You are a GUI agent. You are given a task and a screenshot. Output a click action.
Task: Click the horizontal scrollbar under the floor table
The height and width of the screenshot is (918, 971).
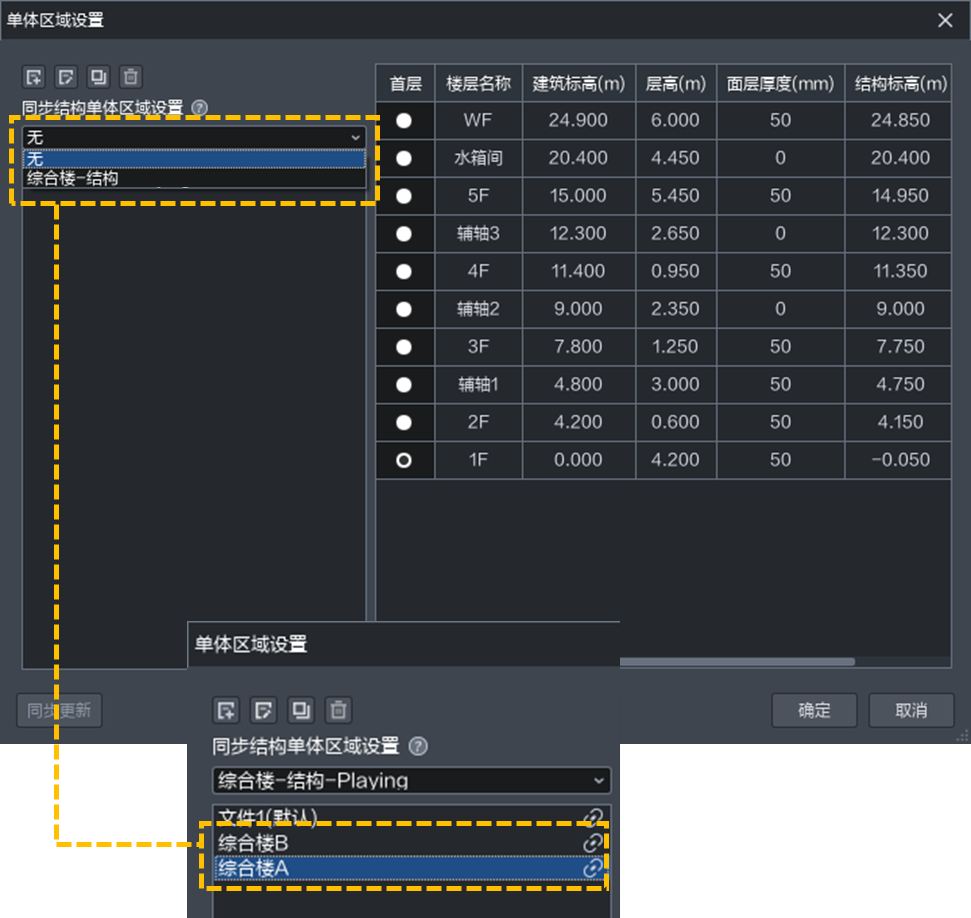point(737,662)
